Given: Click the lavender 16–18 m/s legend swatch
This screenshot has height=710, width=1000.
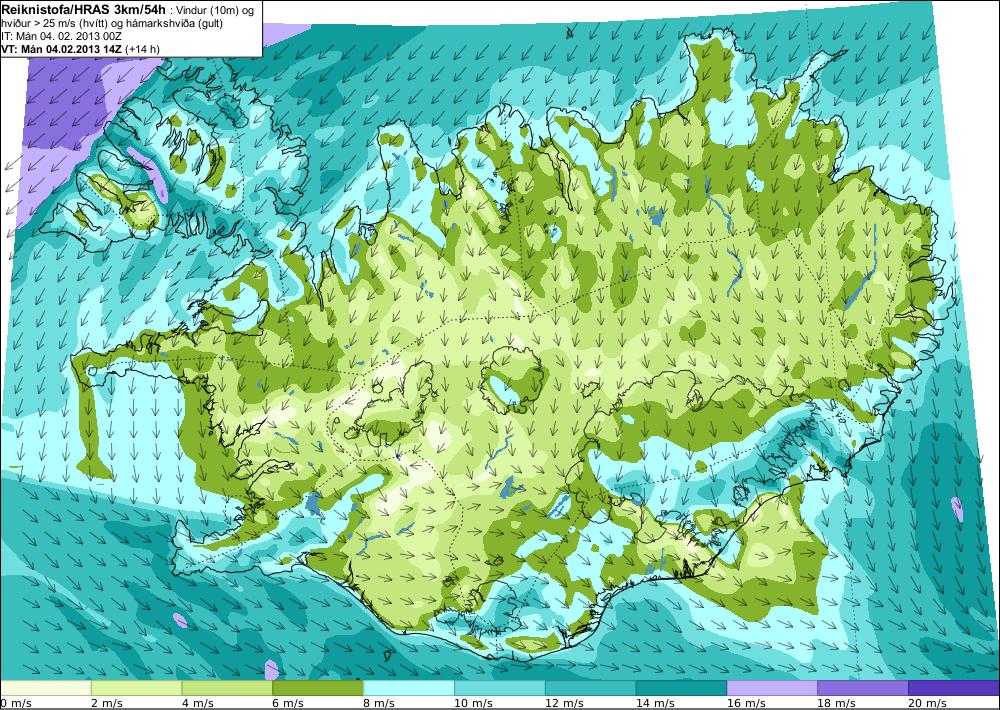Looking at the screenshot, I should click(772, 688).
